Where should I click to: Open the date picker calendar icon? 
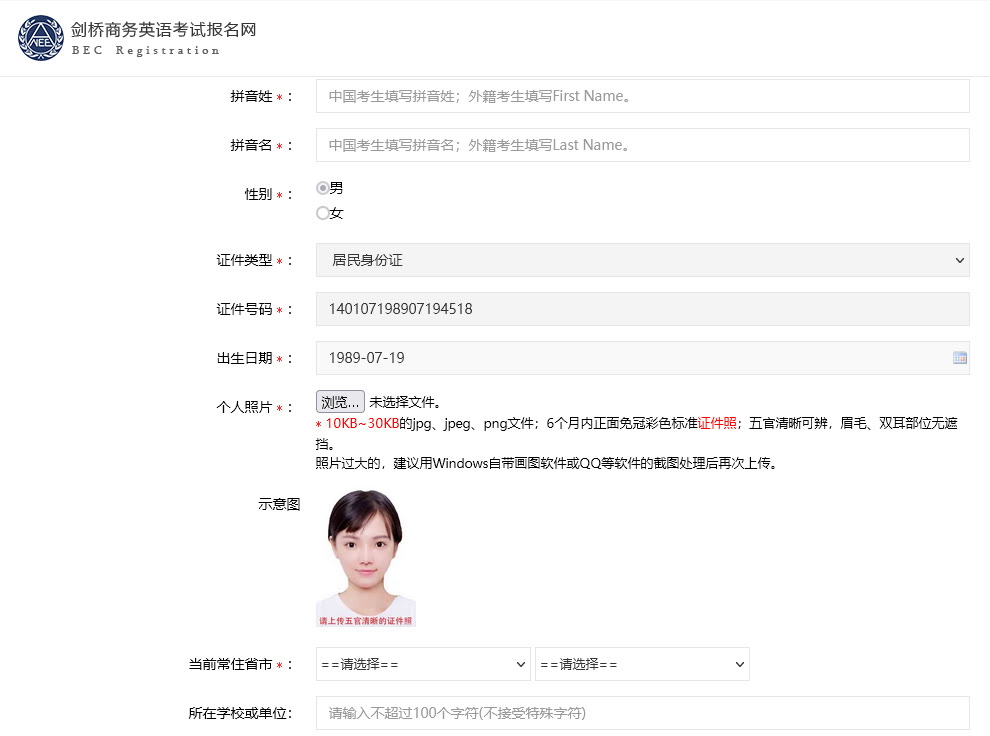959,358
